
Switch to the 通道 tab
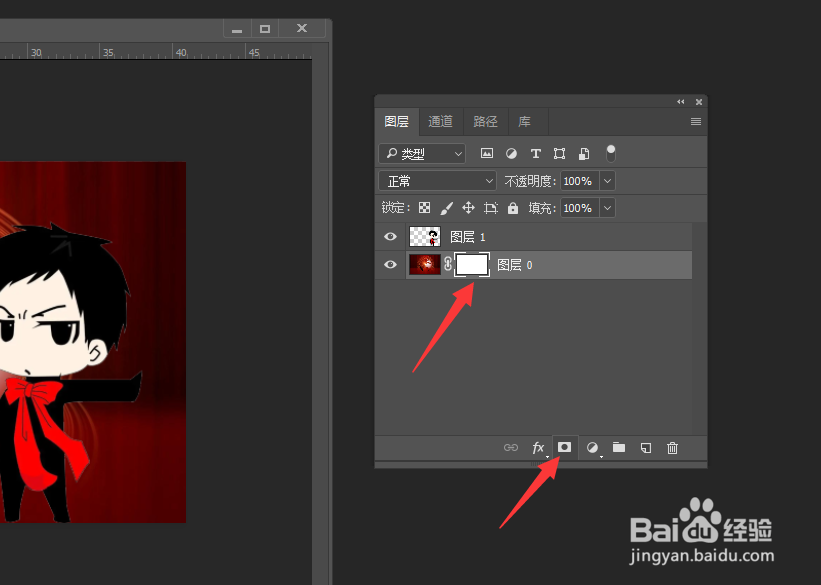tap(440, 122)
